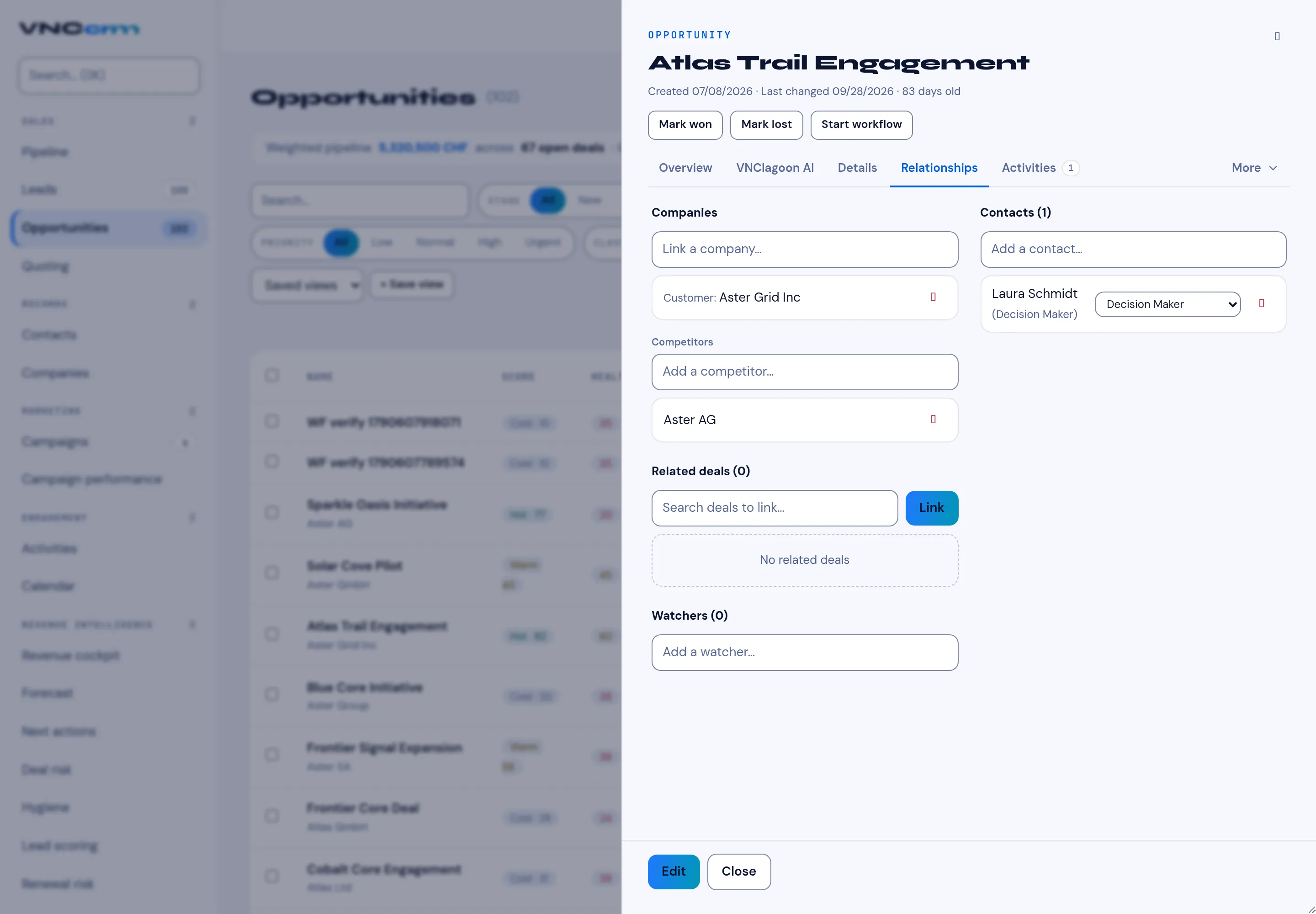Open the Details tab
This screenshot has height=914, width=1316.
coord(857,168)
